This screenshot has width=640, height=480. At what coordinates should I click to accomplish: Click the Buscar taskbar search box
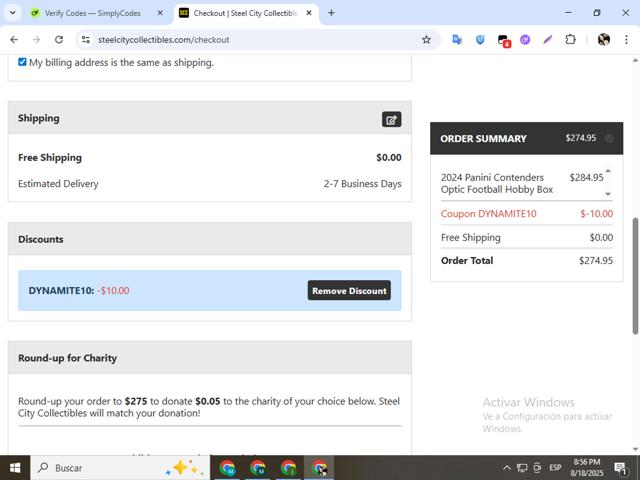click(x=120, y=468)
